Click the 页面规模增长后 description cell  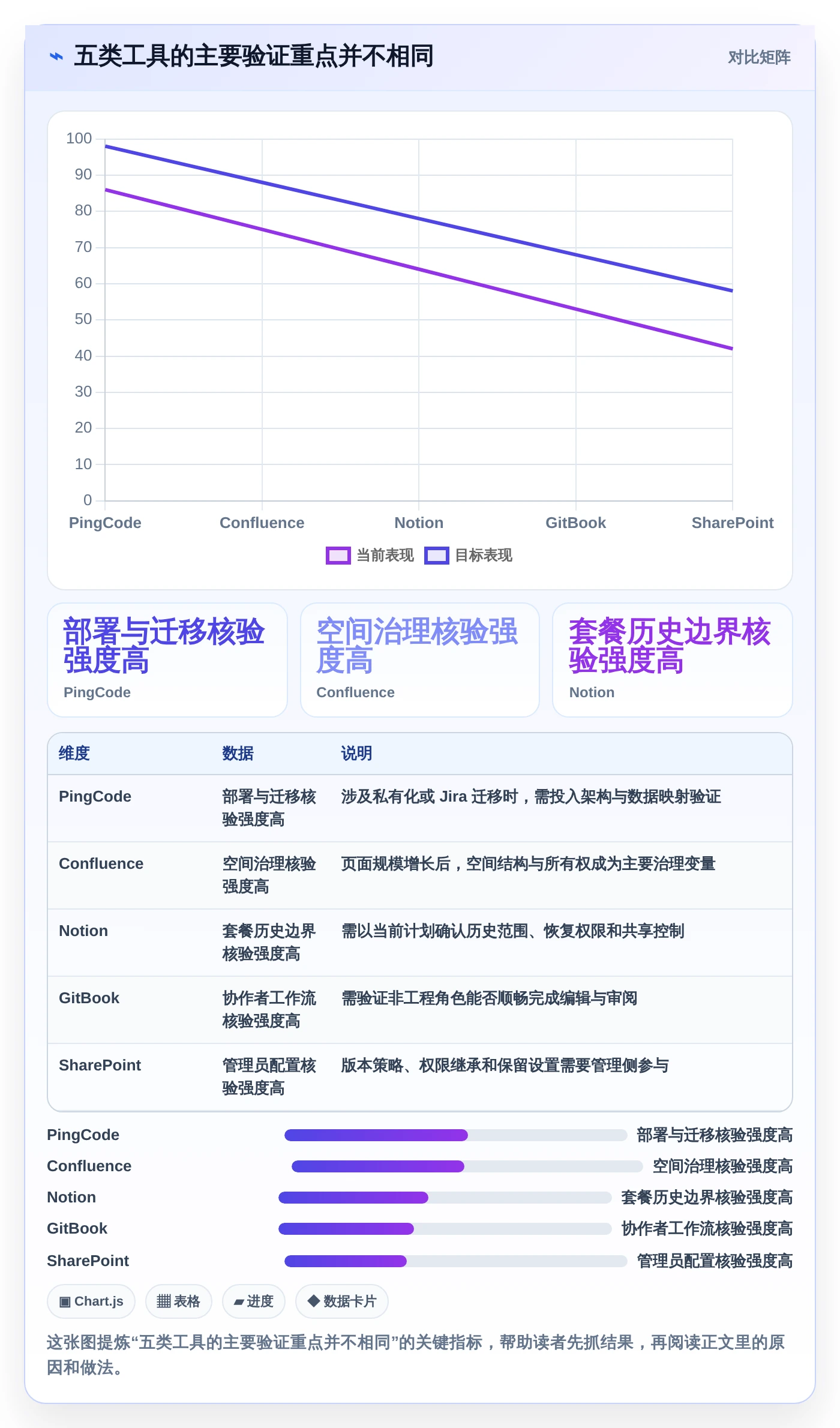528,864
